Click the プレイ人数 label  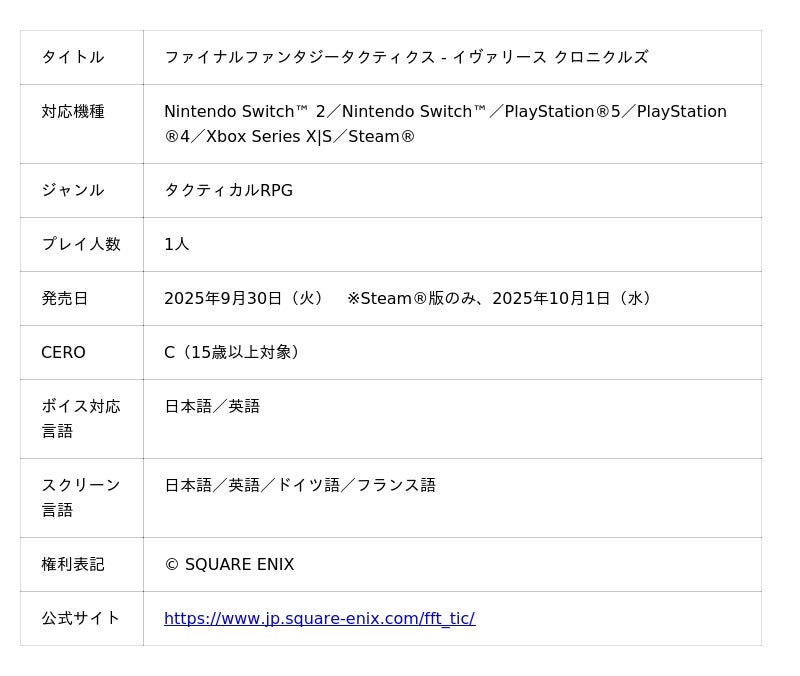[x=80, y=244]
